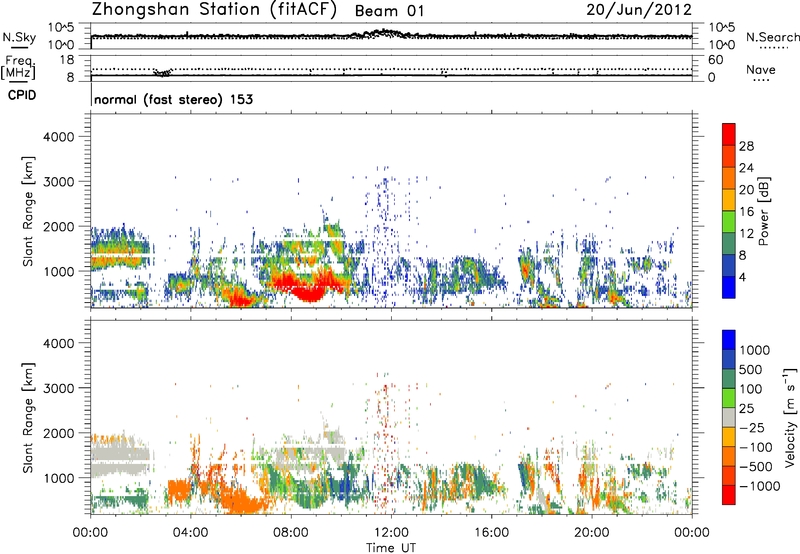The image size is (800, 554).
Task: Click the "16" value on the Power color bar
Action: tap(746, 212)
